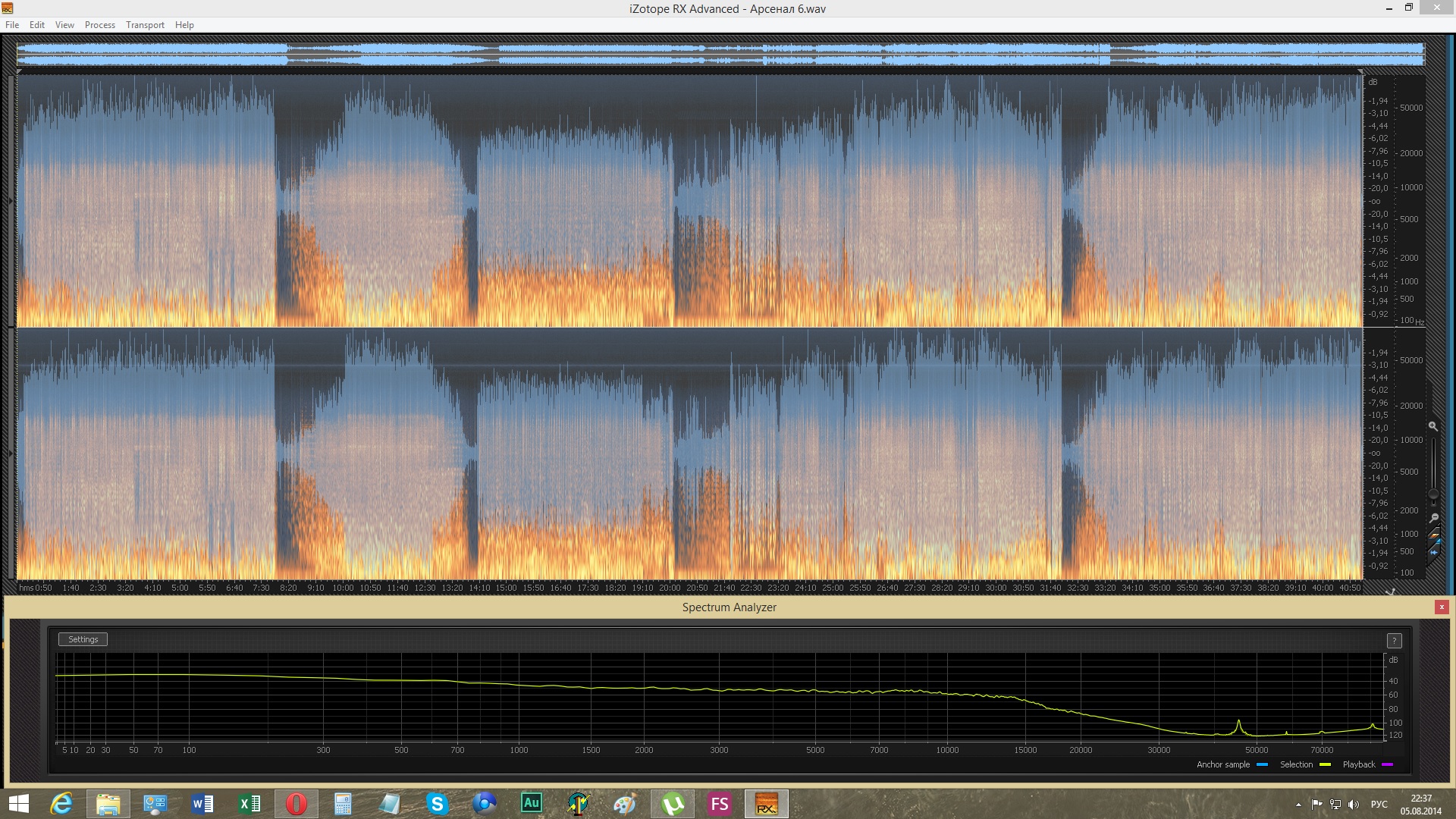
Task: Close the Spectrum Analyzer panel
Action: [x=1442, y=607]
